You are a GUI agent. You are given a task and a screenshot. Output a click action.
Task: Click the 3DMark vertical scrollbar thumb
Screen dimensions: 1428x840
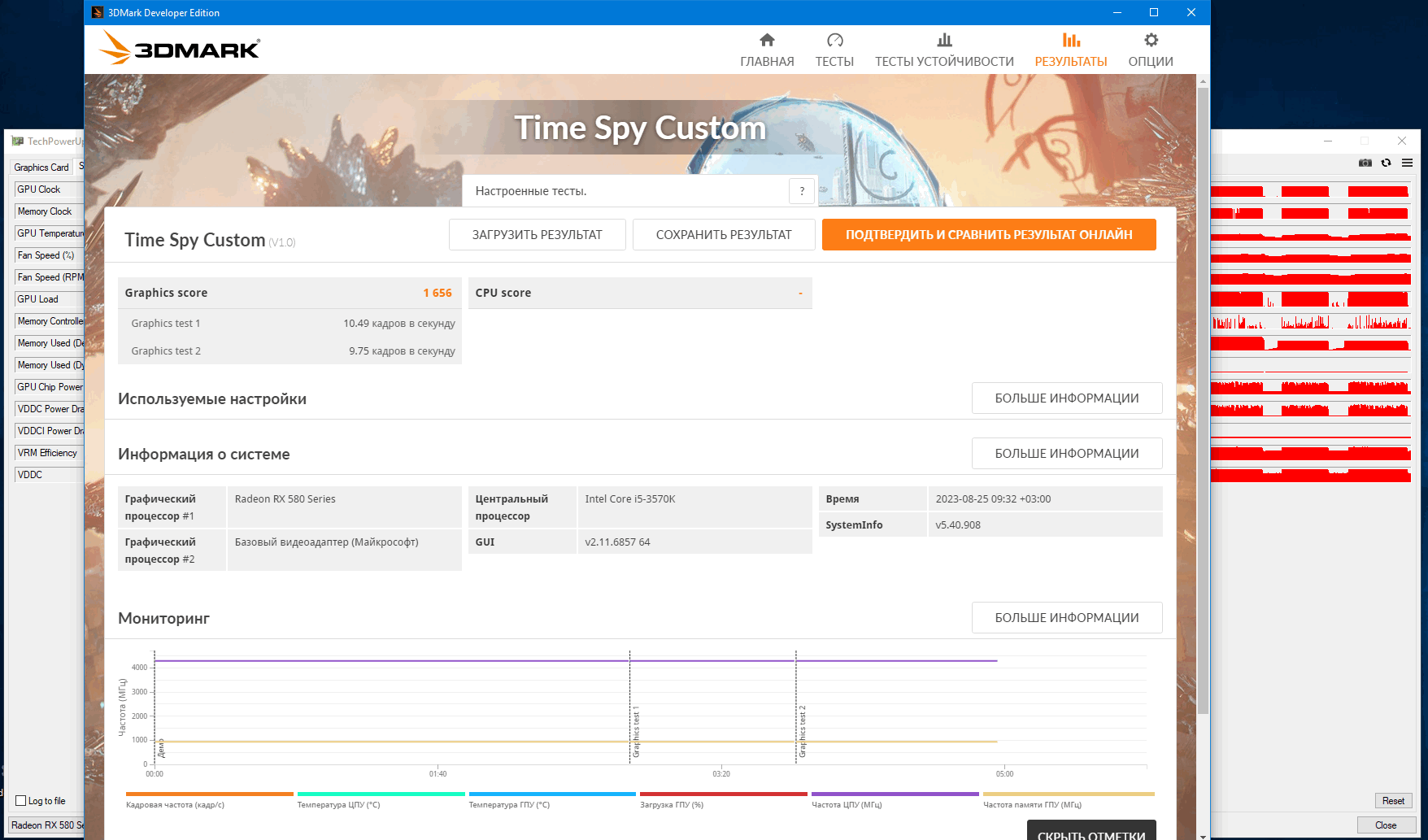[x=1203, y=400]
